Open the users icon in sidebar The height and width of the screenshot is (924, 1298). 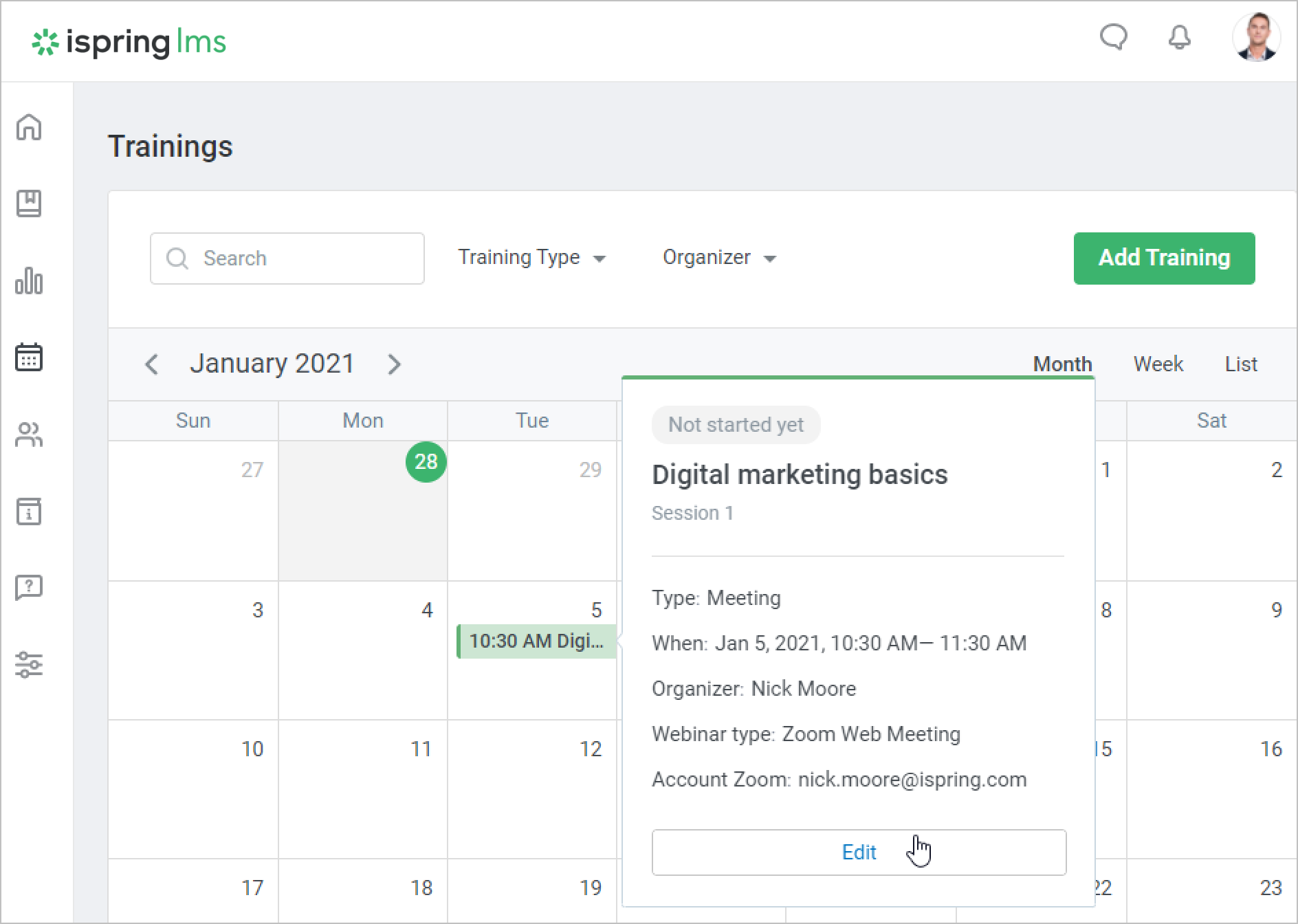(x=29, y=434)
